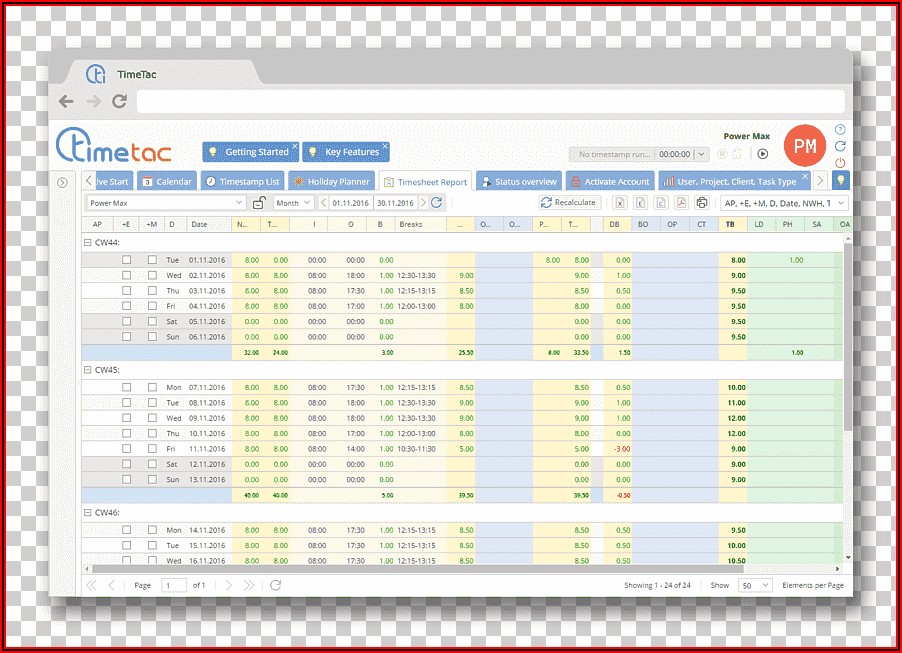The image size is (902, 653).
Task: Click the red power logout icon
Action: (840, 162)
